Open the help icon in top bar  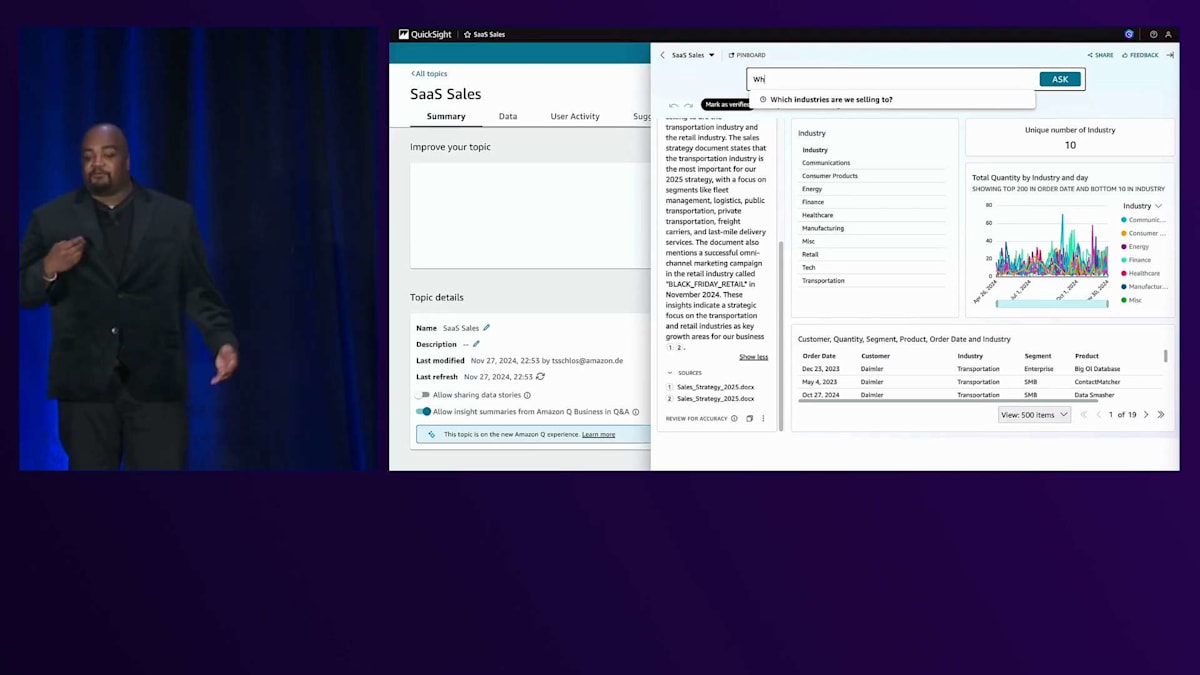pyautogui.click(x=1153, y=34)
